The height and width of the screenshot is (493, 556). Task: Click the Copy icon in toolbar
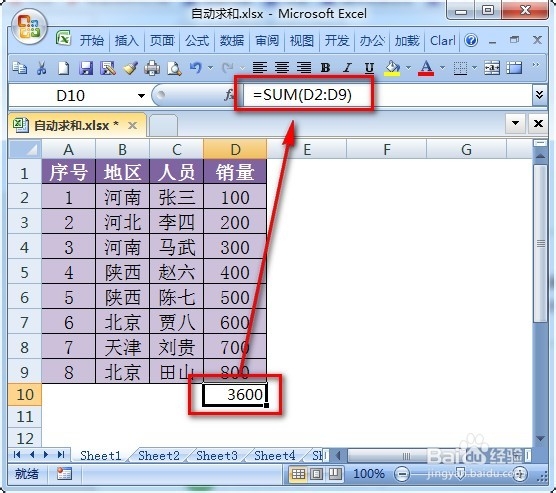click(x=20, y=67)
